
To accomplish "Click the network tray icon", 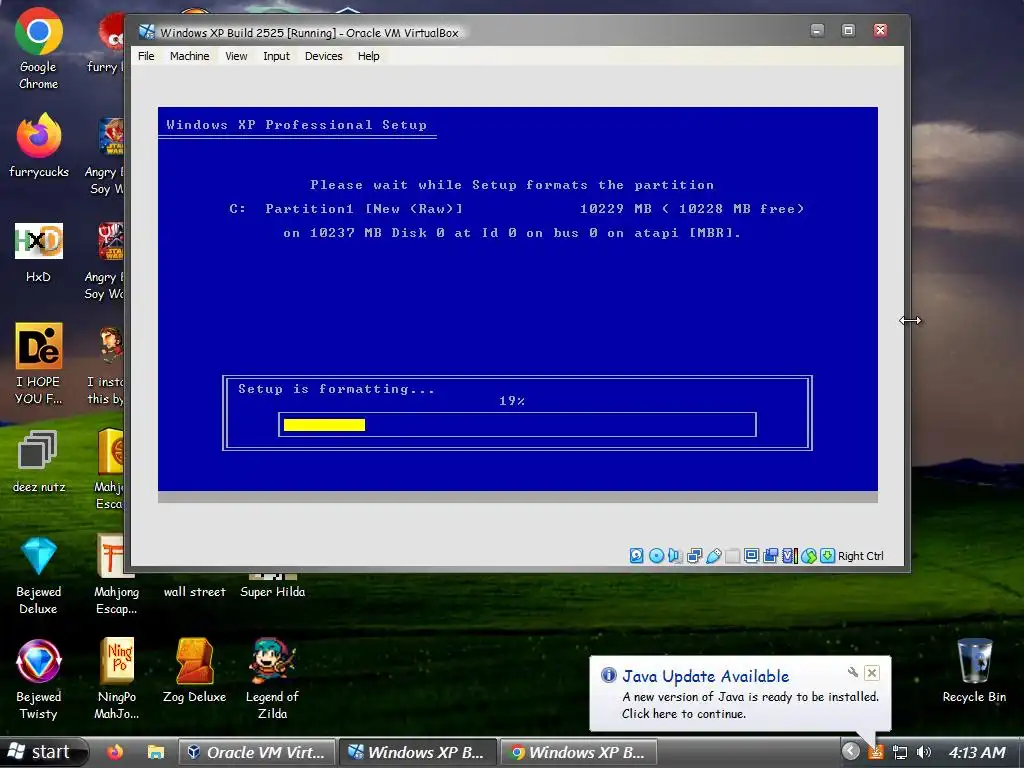I will click(900, 752).
